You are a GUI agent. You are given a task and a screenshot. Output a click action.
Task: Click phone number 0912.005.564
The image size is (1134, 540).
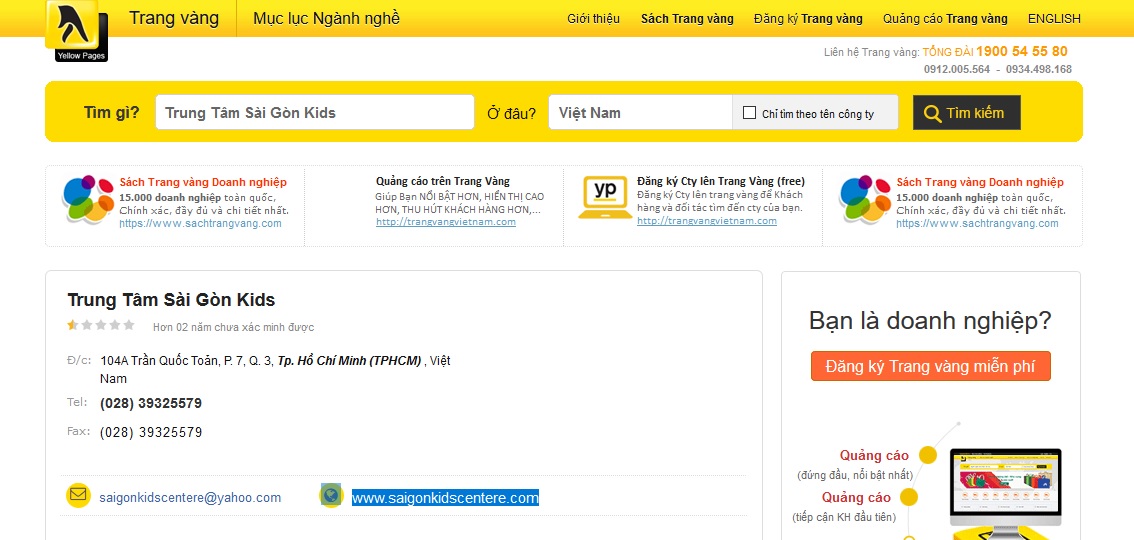point(957,69)
